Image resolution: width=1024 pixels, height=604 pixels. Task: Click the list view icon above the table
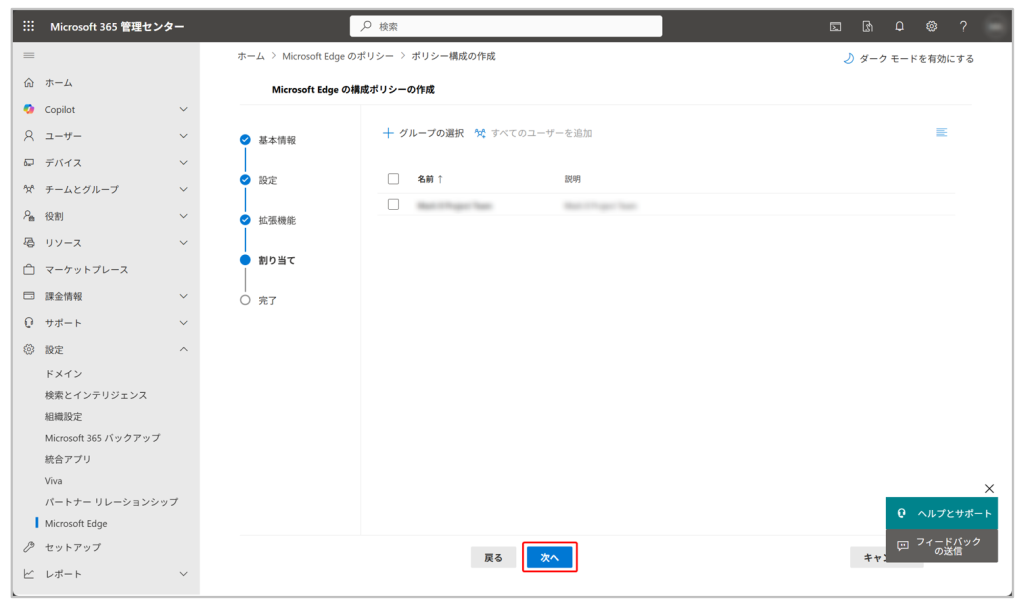pos(941,133)
